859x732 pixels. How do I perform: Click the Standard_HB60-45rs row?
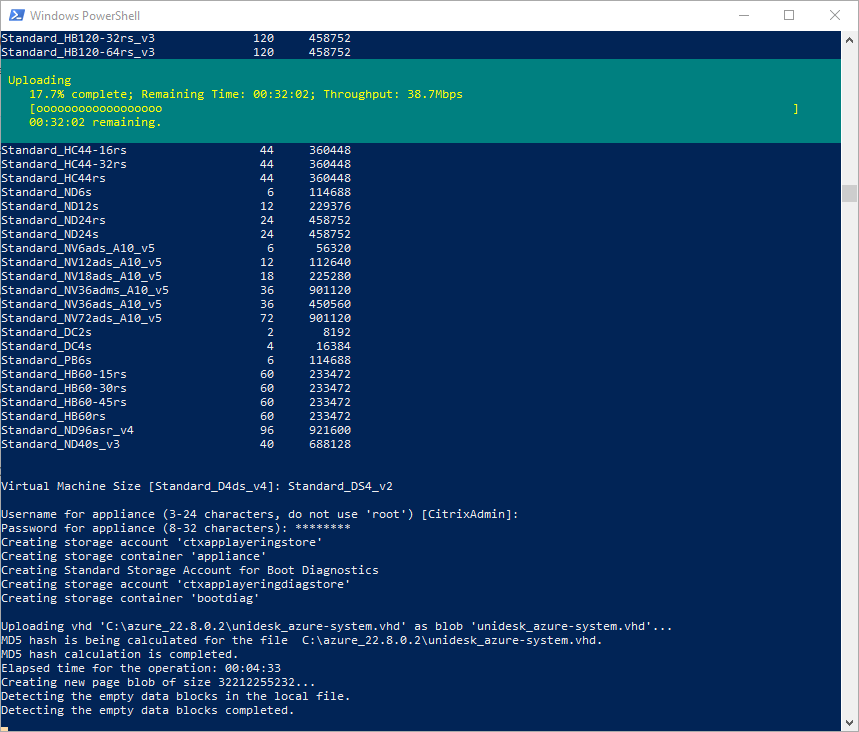pos(176,402)
